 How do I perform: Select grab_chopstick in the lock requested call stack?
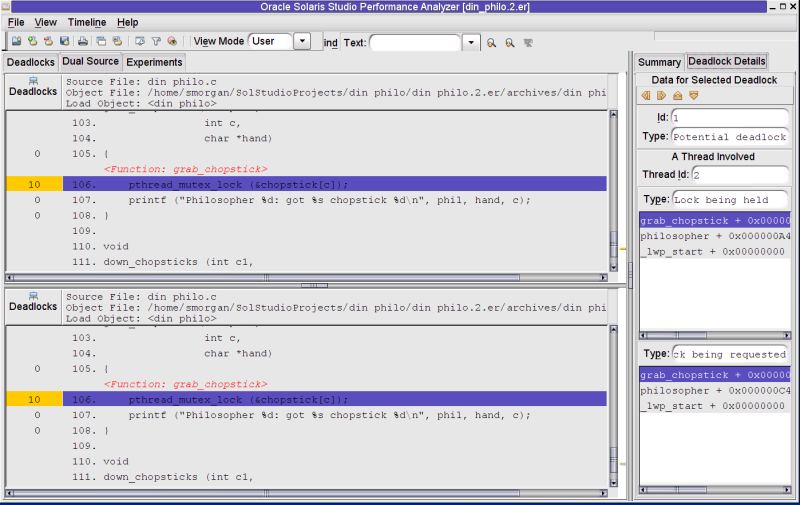click(x=715, y=375)
